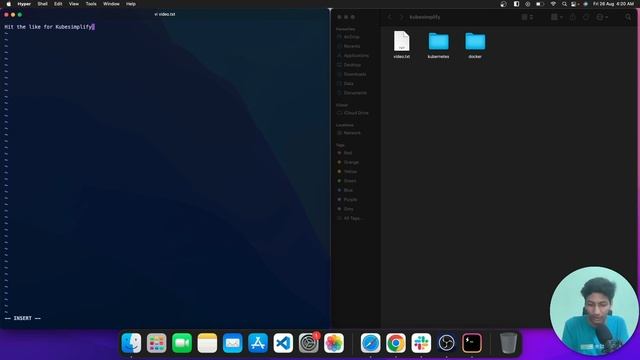The height and width of the screenshot is (360, 640).
Task: Click 'vi video.txt' Hyper window title
Action: click(x=165, y=14)
